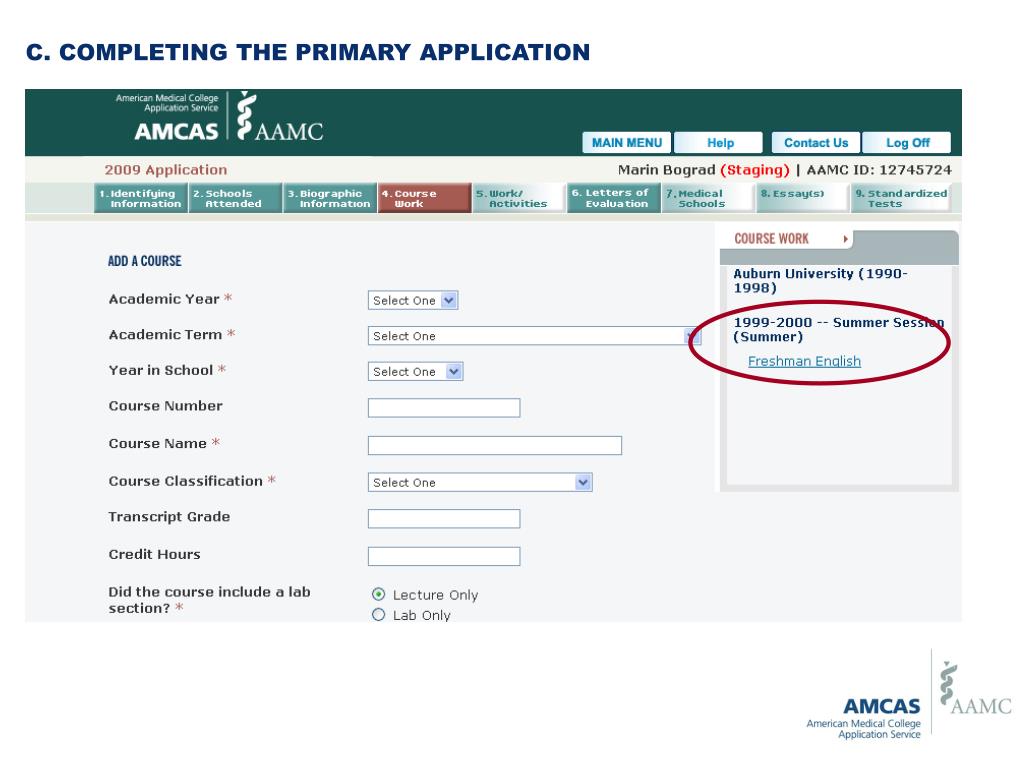Click the 2009 Application label
This screenshot has width=1024, height=768.
tap(166, 170)
